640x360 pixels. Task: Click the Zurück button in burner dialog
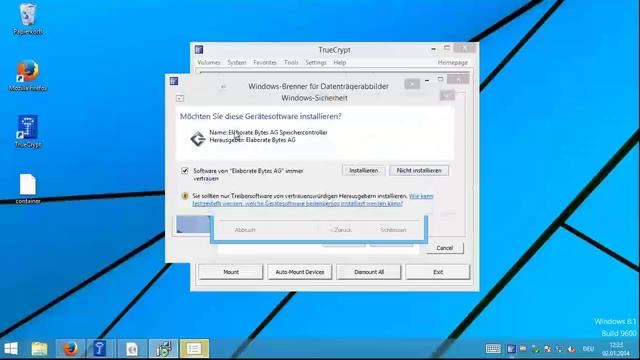[x=341, y=230]
